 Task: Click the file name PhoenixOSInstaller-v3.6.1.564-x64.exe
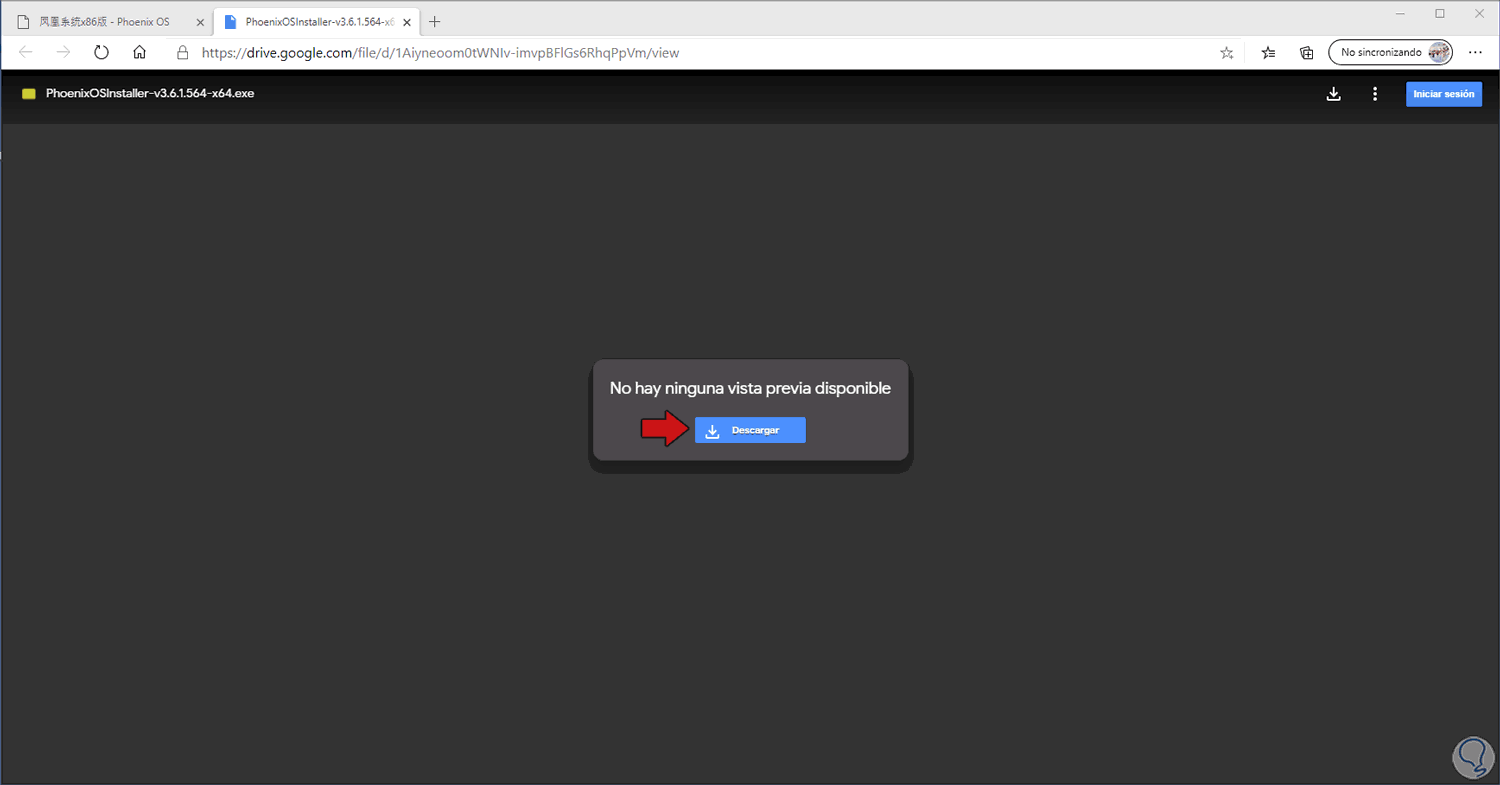[x=150, y=94]
